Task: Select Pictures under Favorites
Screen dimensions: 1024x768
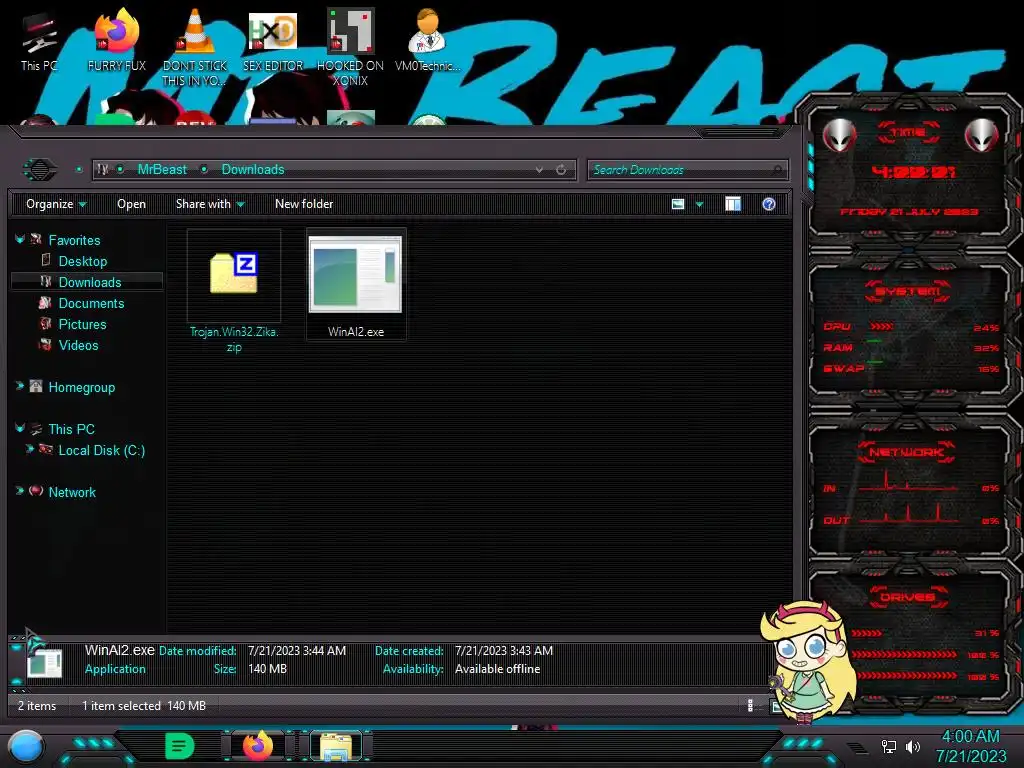Action: pyautogui.click(x=82, y=324)
